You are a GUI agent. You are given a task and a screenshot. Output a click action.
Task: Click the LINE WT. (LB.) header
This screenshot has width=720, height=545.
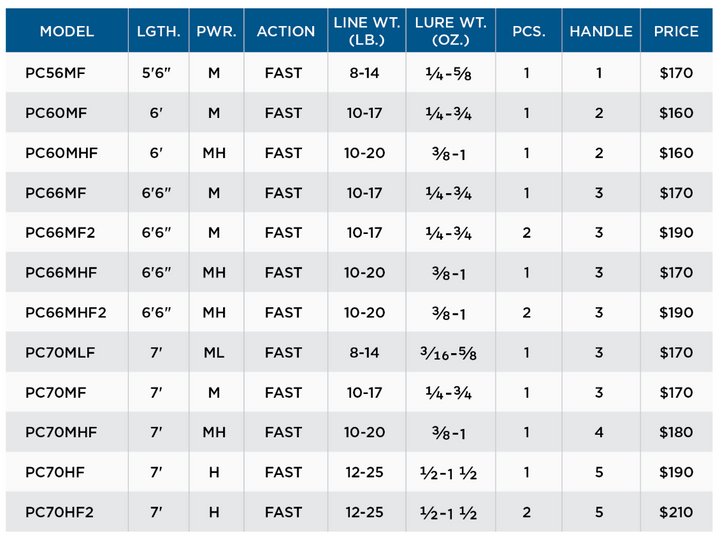[366, 31]
